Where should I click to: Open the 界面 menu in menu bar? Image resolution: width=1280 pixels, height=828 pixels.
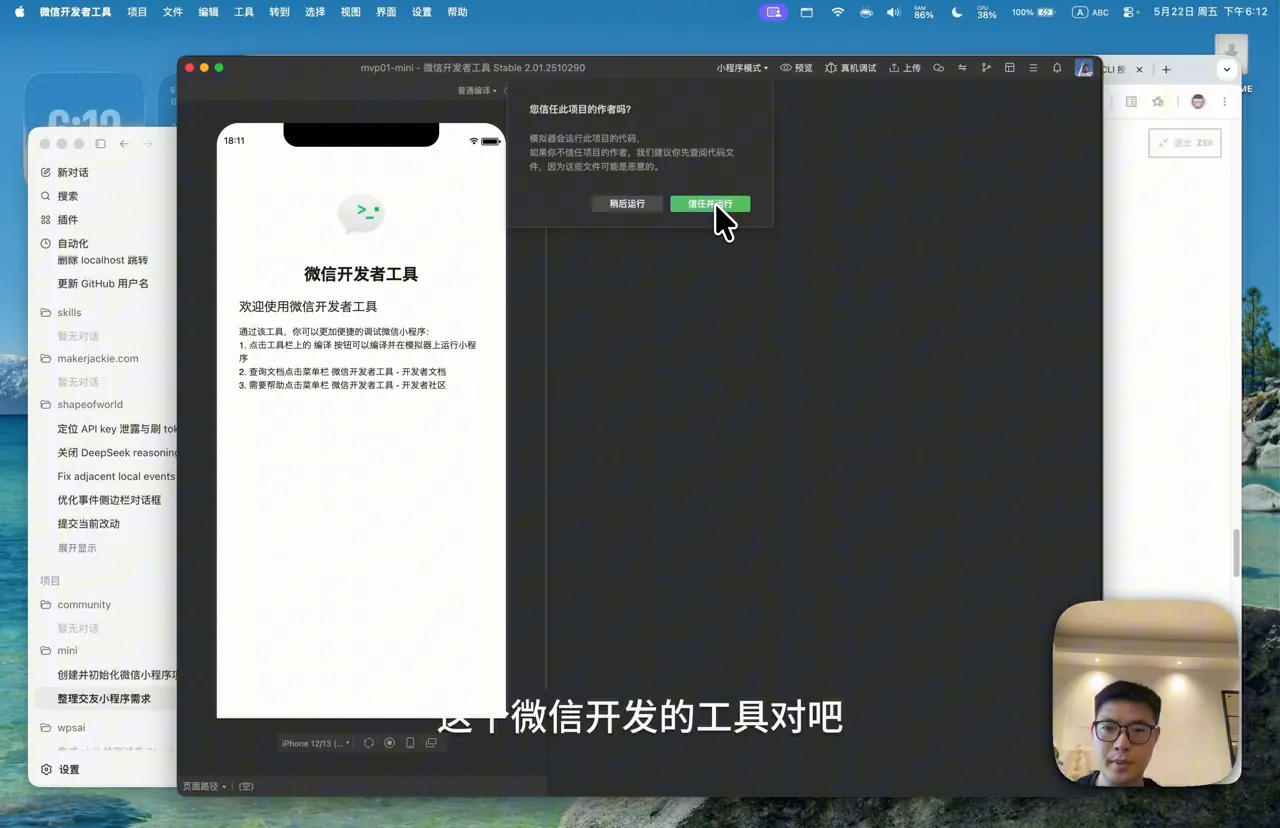tap(386, 12)
